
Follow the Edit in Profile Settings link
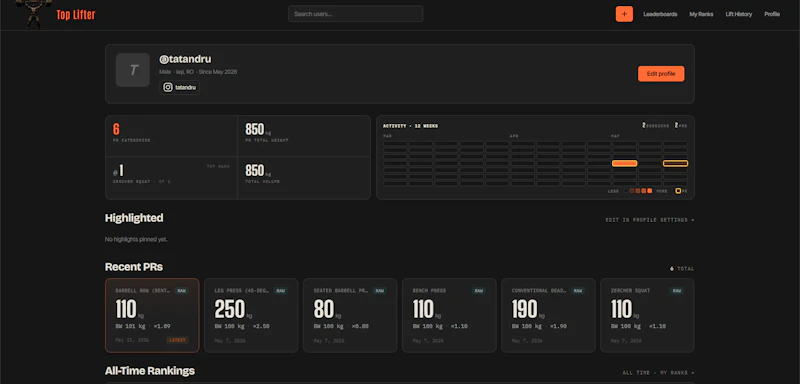649,220
